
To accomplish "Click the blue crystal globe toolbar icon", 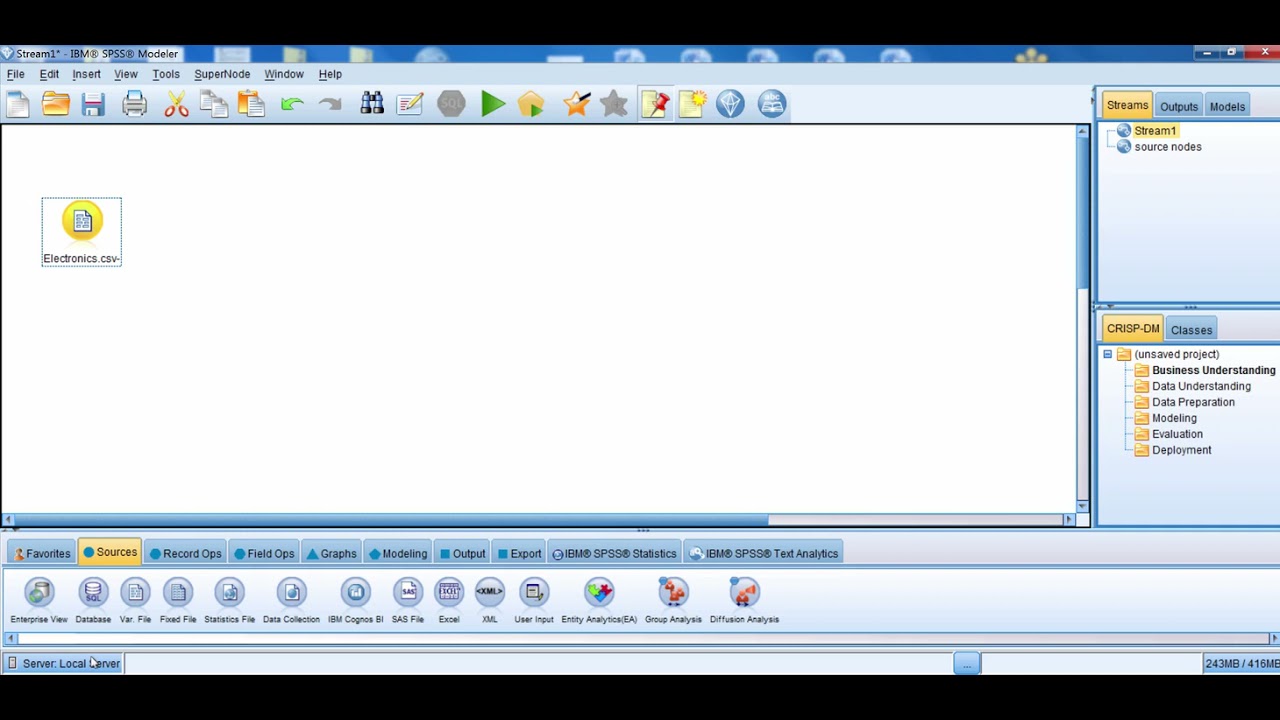I will pos(730,104).
